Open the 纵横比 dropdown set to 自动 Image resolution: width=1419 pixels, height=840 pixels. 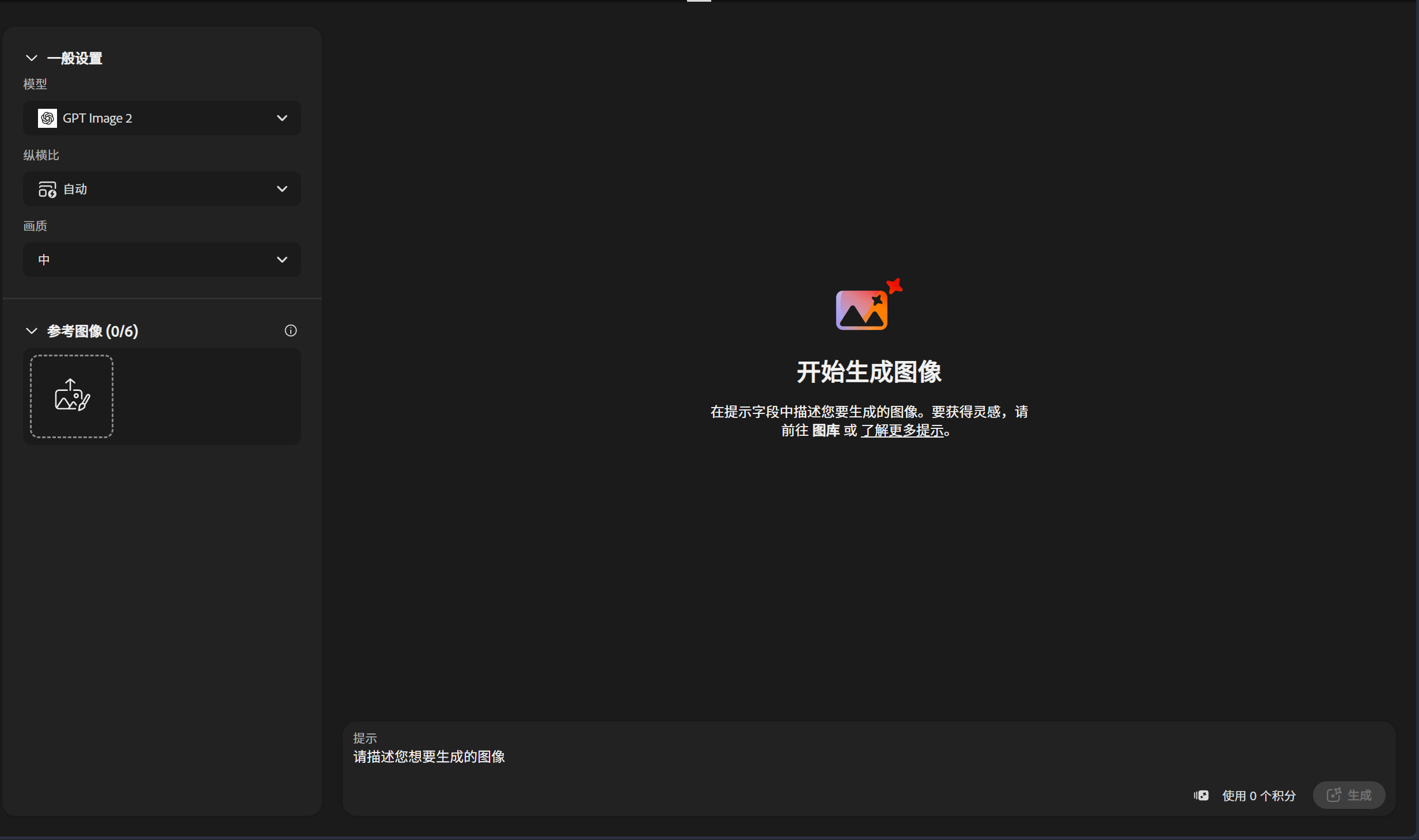coord(162,189)
